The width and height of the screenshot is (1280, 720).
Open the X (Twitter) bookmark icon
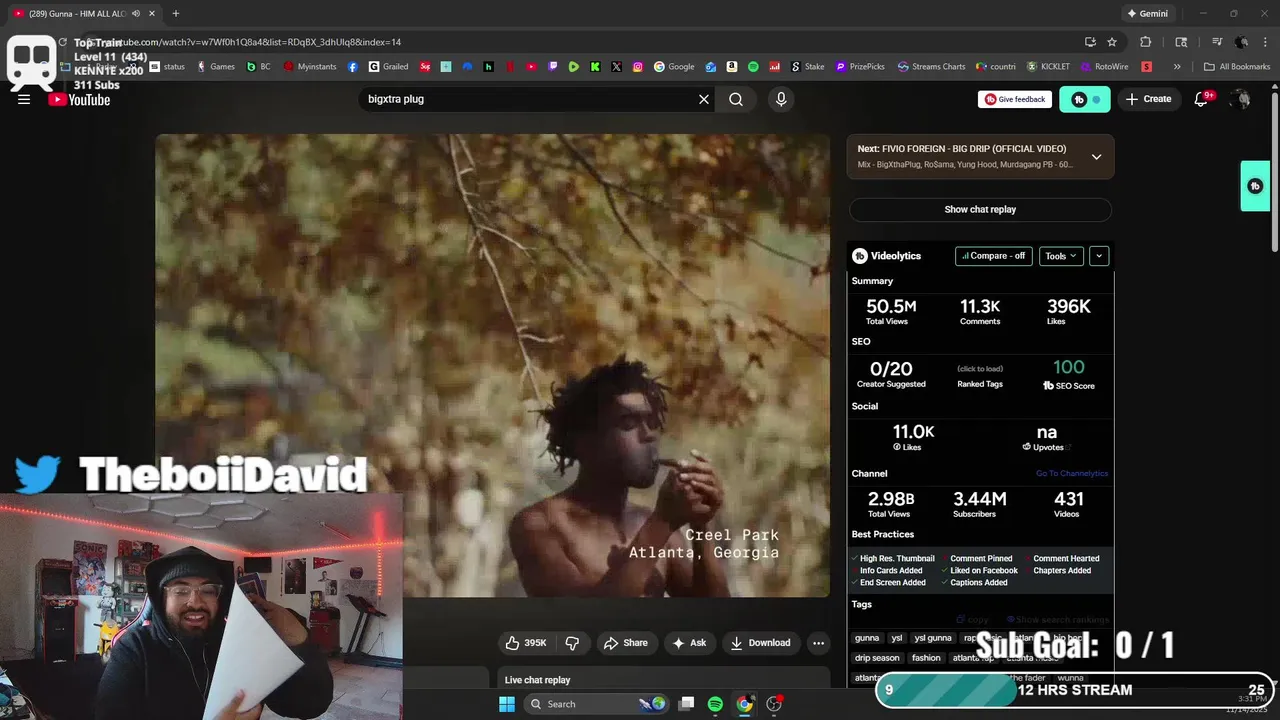616,67
